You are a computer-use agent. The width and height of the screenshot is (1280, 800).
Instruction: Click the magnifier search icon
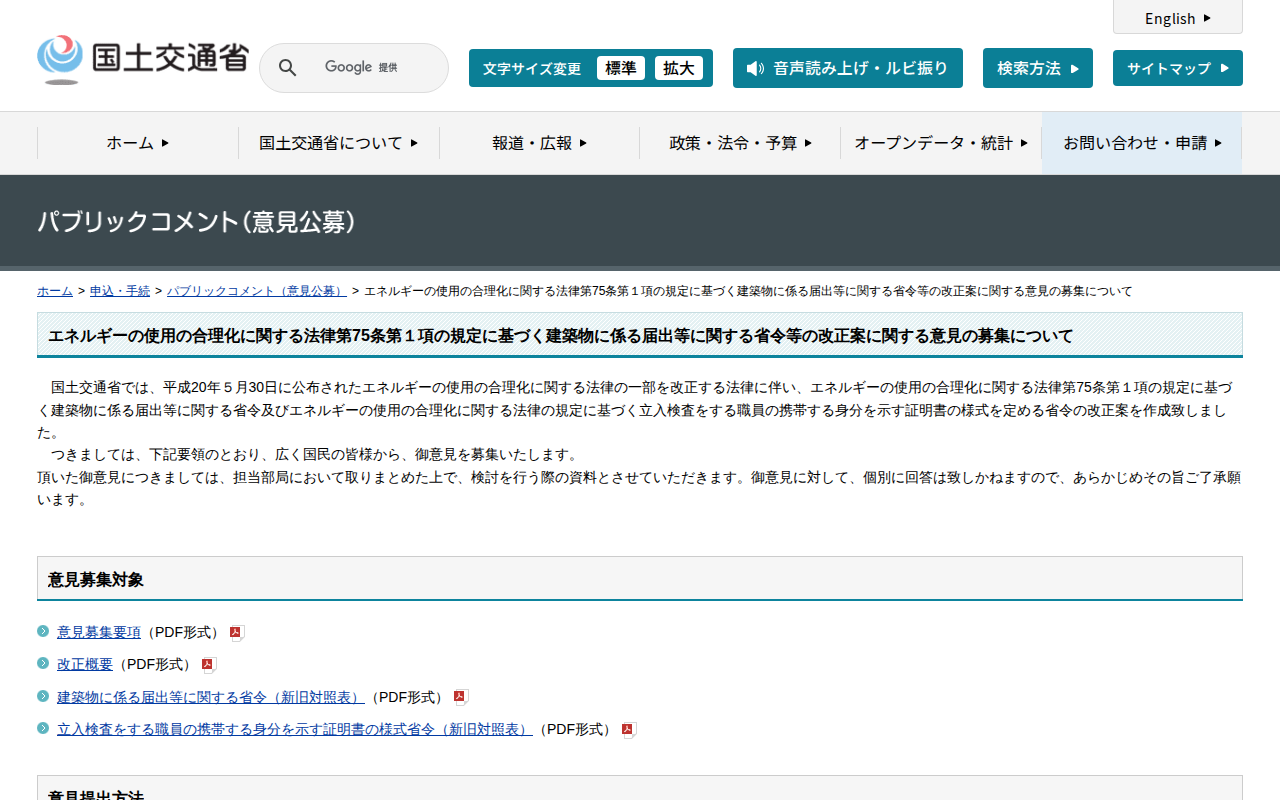click(x=287, y=68)
